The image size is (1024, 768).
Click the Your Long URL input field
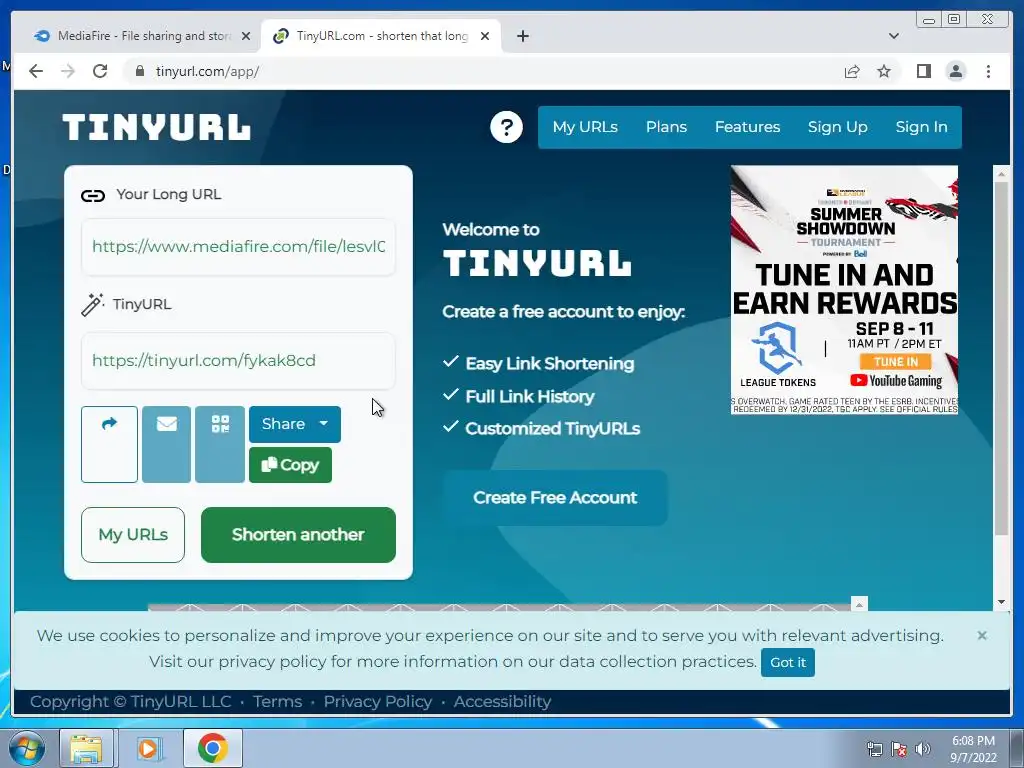pyautogui.click(x=238, y=247)
